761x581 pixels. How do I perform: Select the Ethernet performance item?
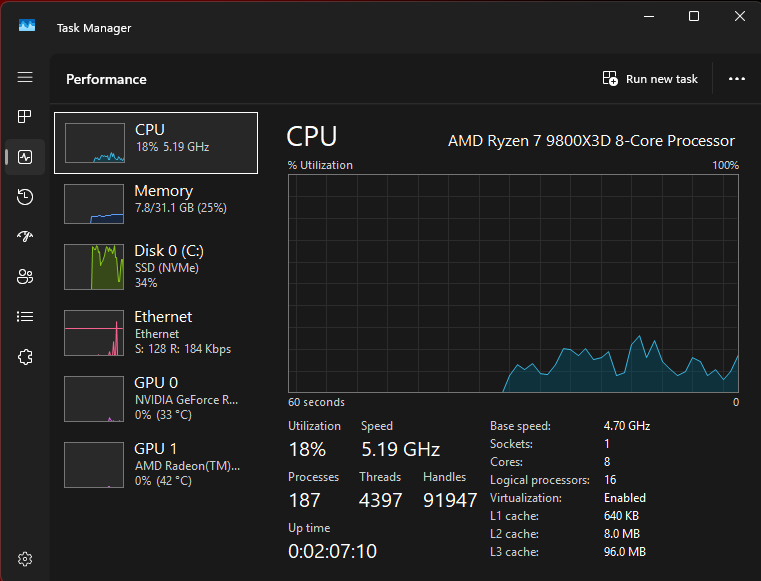(x=156, y=332)
